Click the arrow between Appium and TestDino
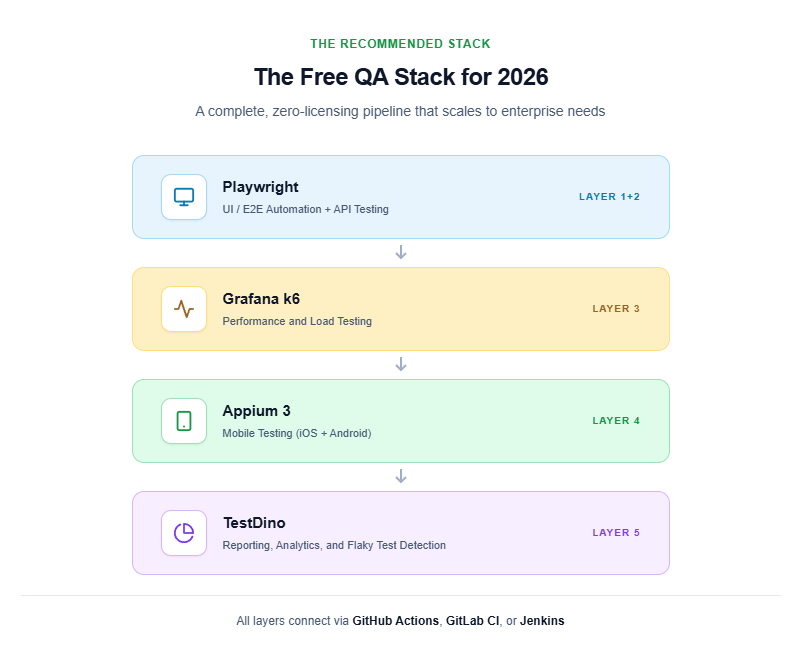This screenshot has height=646, width=799. click(401, 477)
